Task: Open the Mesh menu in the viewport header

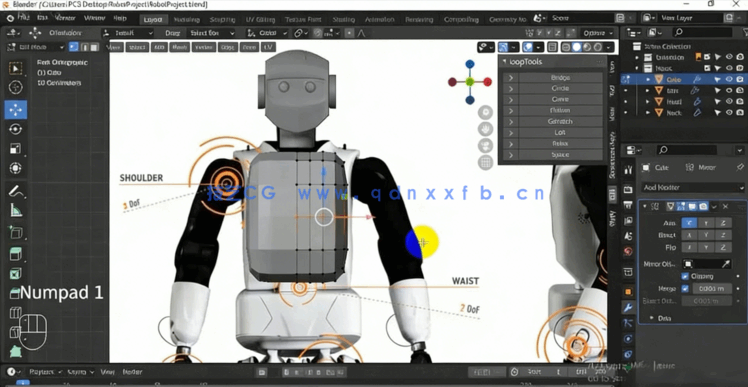Action: 179,47
